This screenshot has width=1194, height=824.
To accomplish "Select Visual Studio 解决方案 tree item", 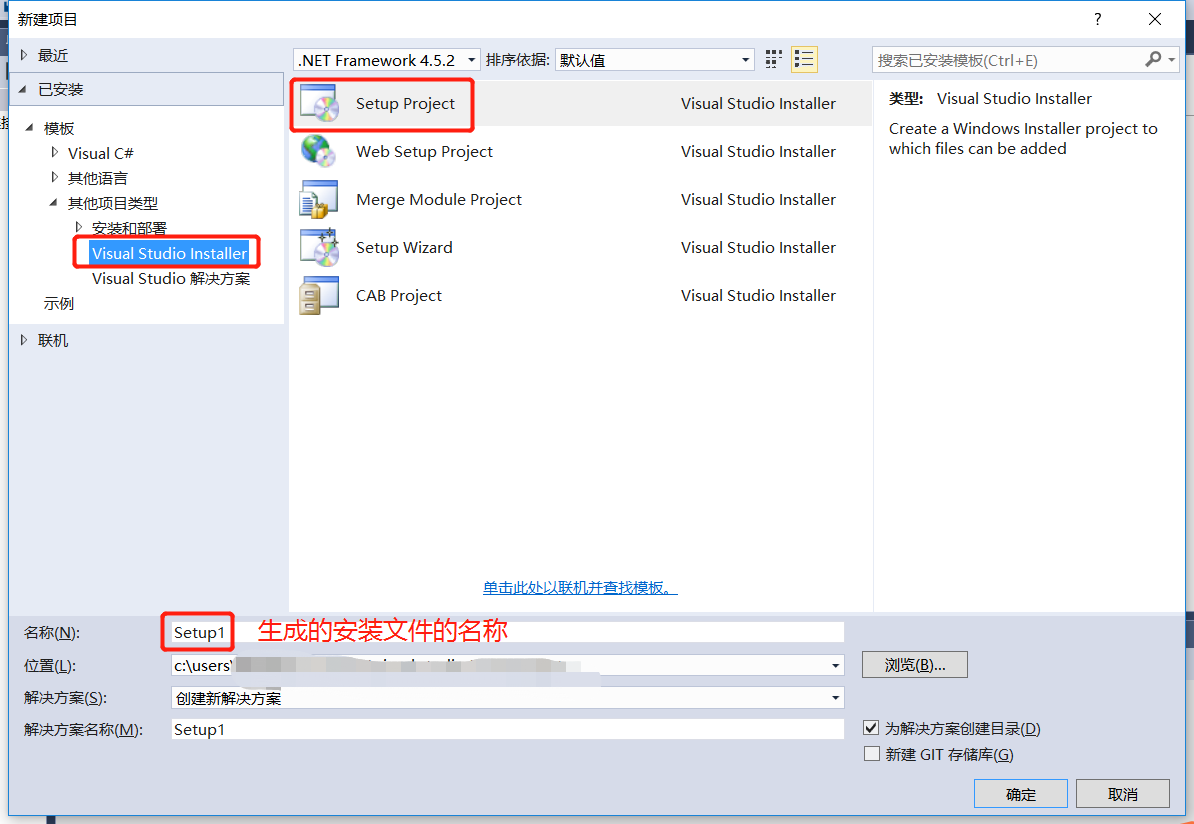I will tap(171, 279).
